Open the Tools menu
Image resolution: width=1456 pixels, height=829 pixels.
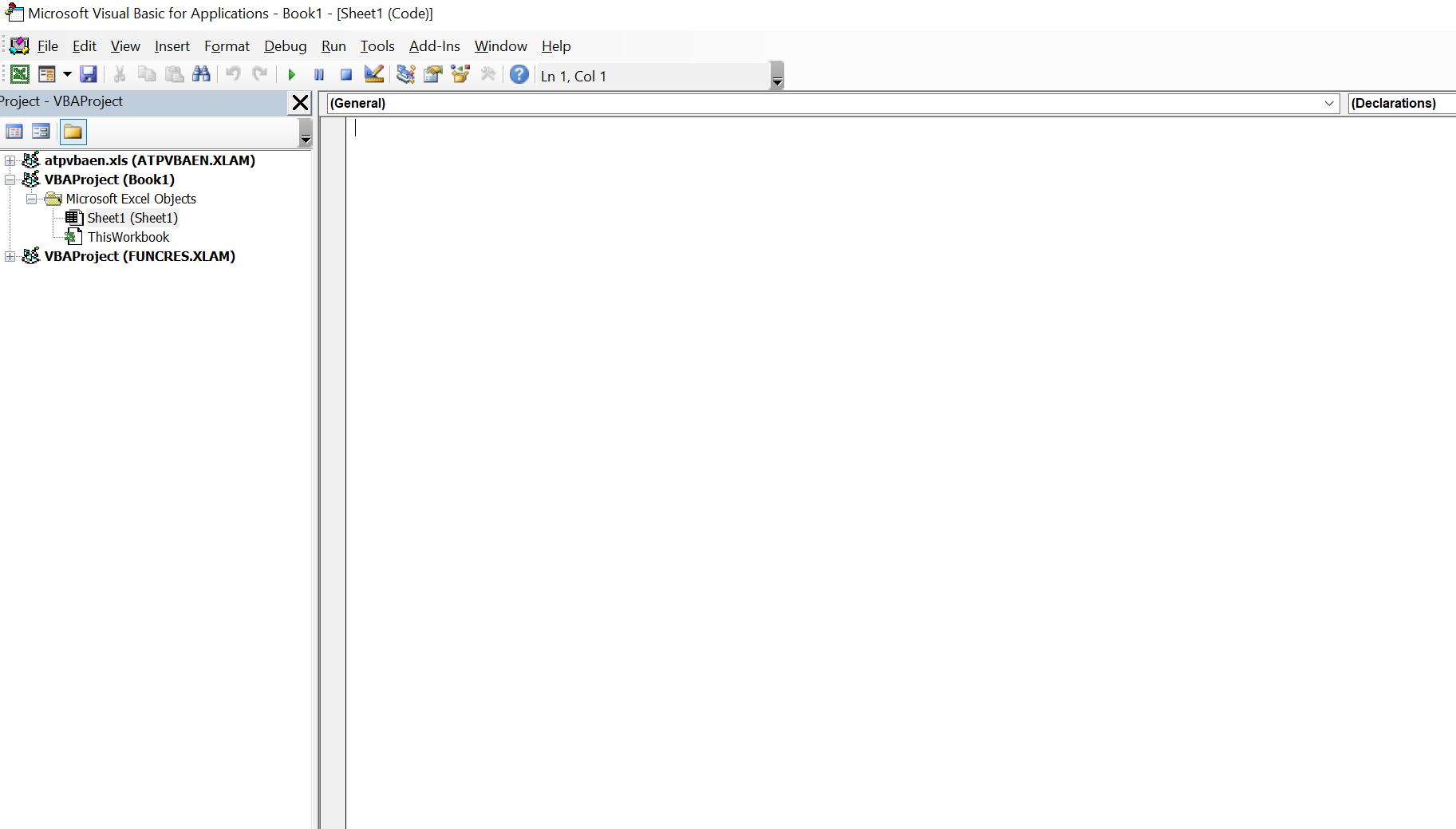click(377, 46)
